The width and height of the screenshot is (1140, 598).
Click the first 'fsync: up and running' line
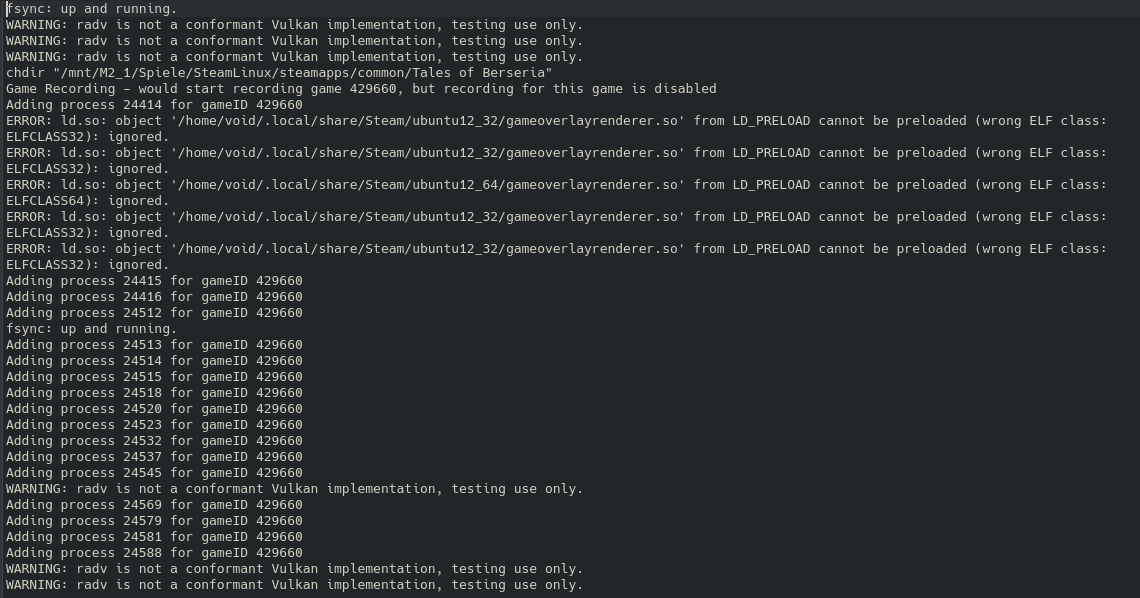point(91,9)
